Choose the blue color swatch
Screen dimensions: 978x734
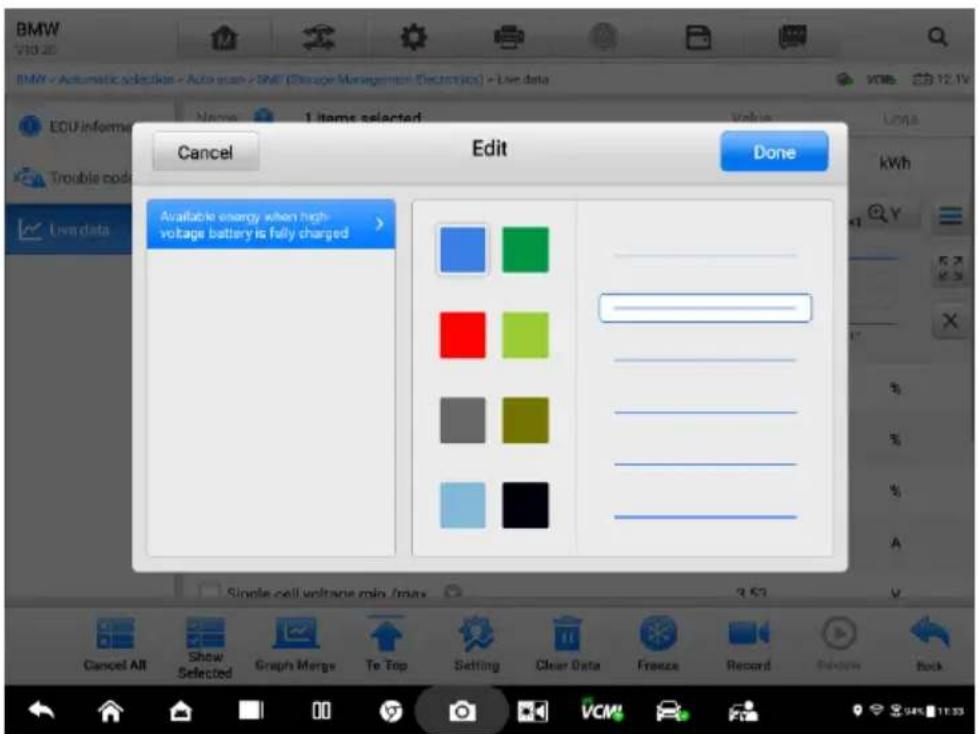pyautogui.click(x=462, y=250)
